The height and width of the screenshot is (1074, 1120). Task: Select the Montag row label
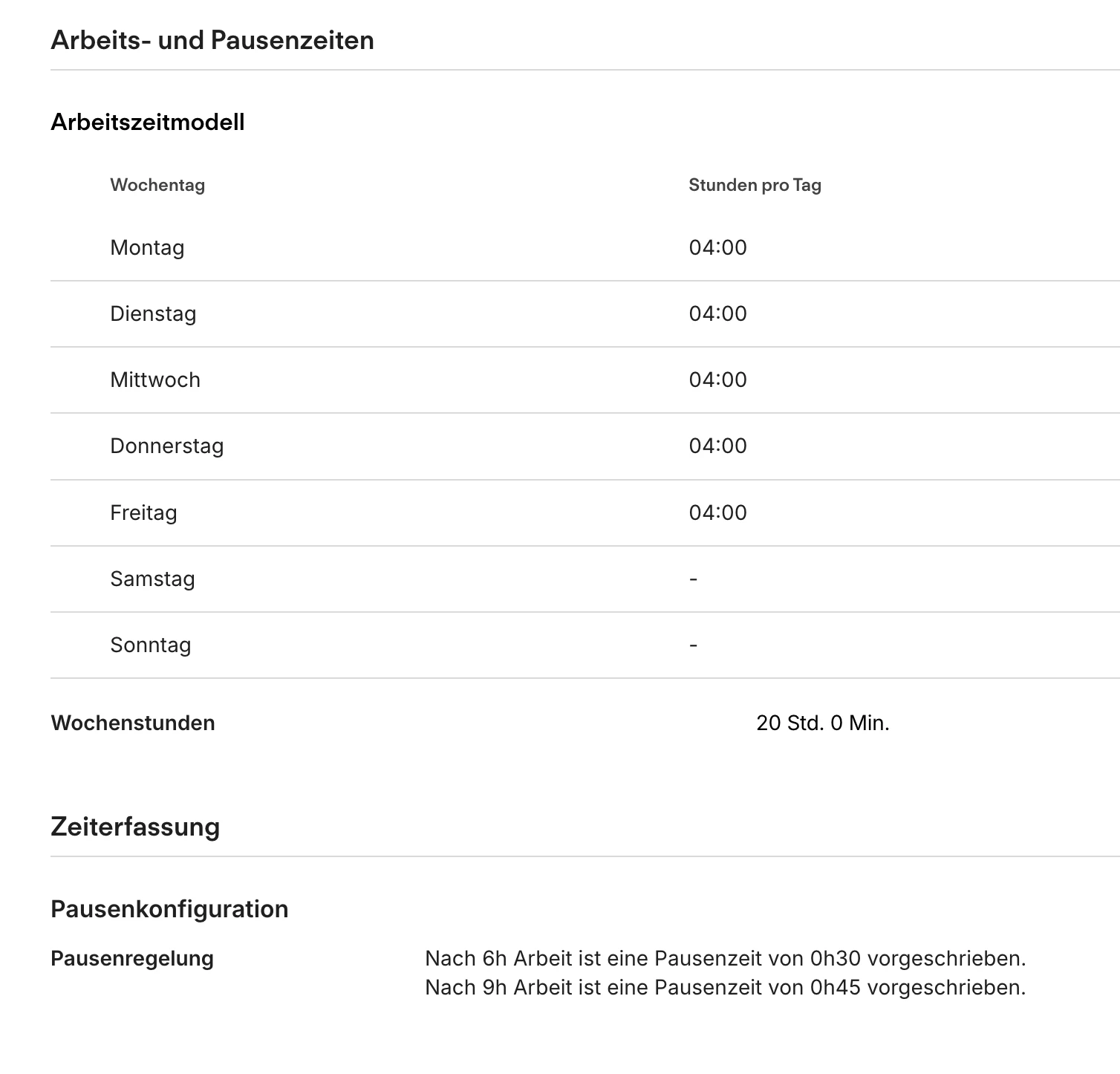[147, 247]
